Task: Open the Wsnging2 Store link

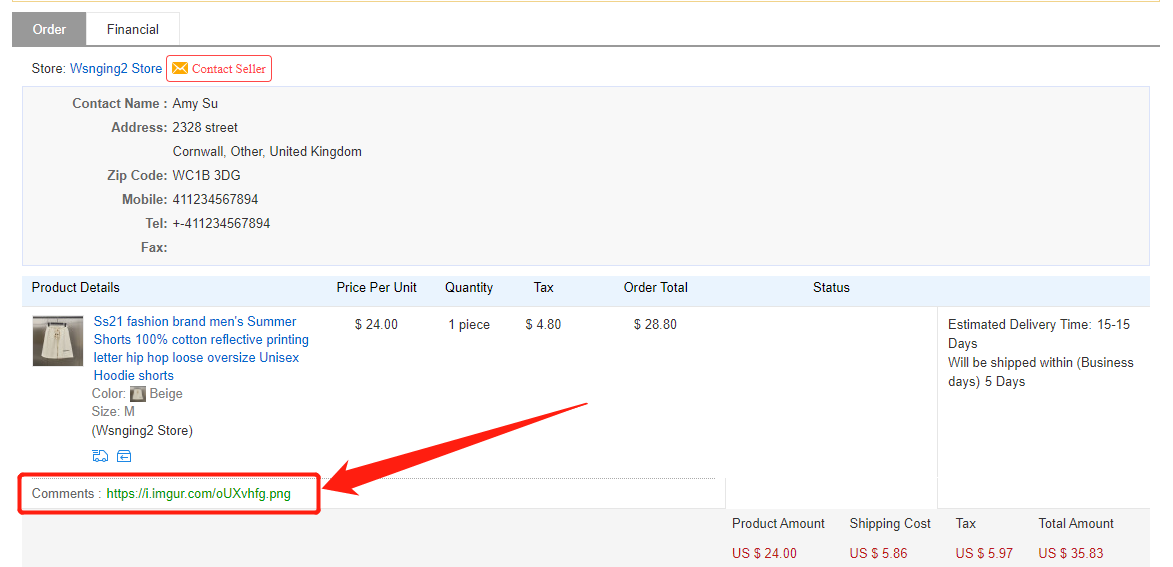Action: coord(116,69)
